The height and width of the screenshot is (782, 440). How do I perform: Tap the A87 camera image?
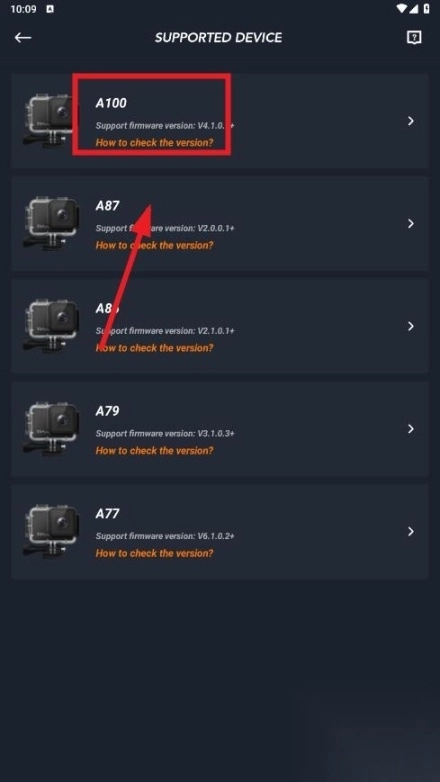[x=51, y=223]
